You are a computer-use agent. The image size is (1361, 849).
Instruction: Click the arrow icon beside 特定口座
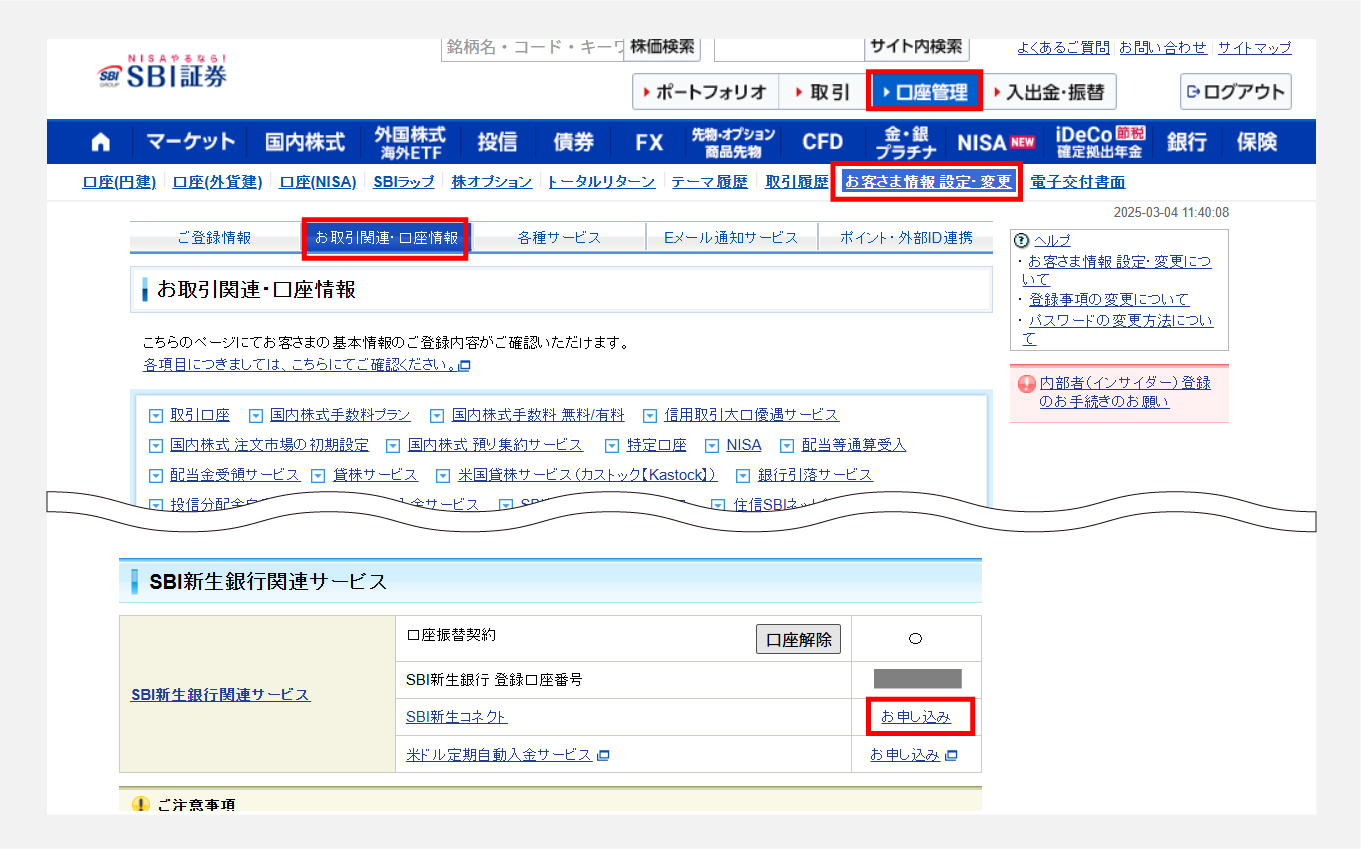coord(613,446)
